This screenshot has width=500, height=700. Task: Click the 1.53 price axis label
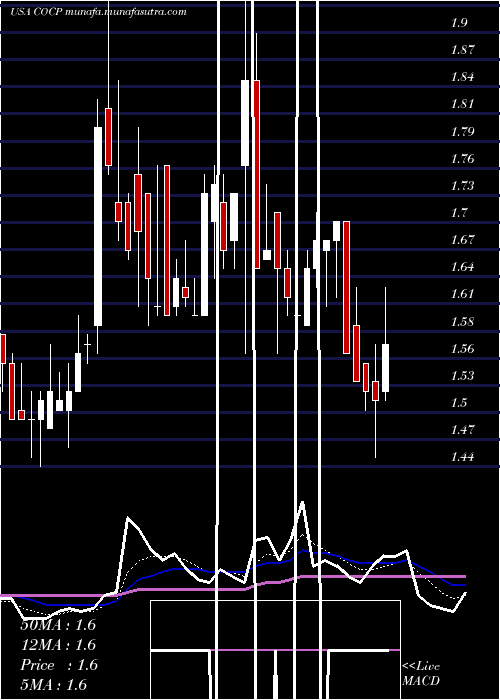462,375
